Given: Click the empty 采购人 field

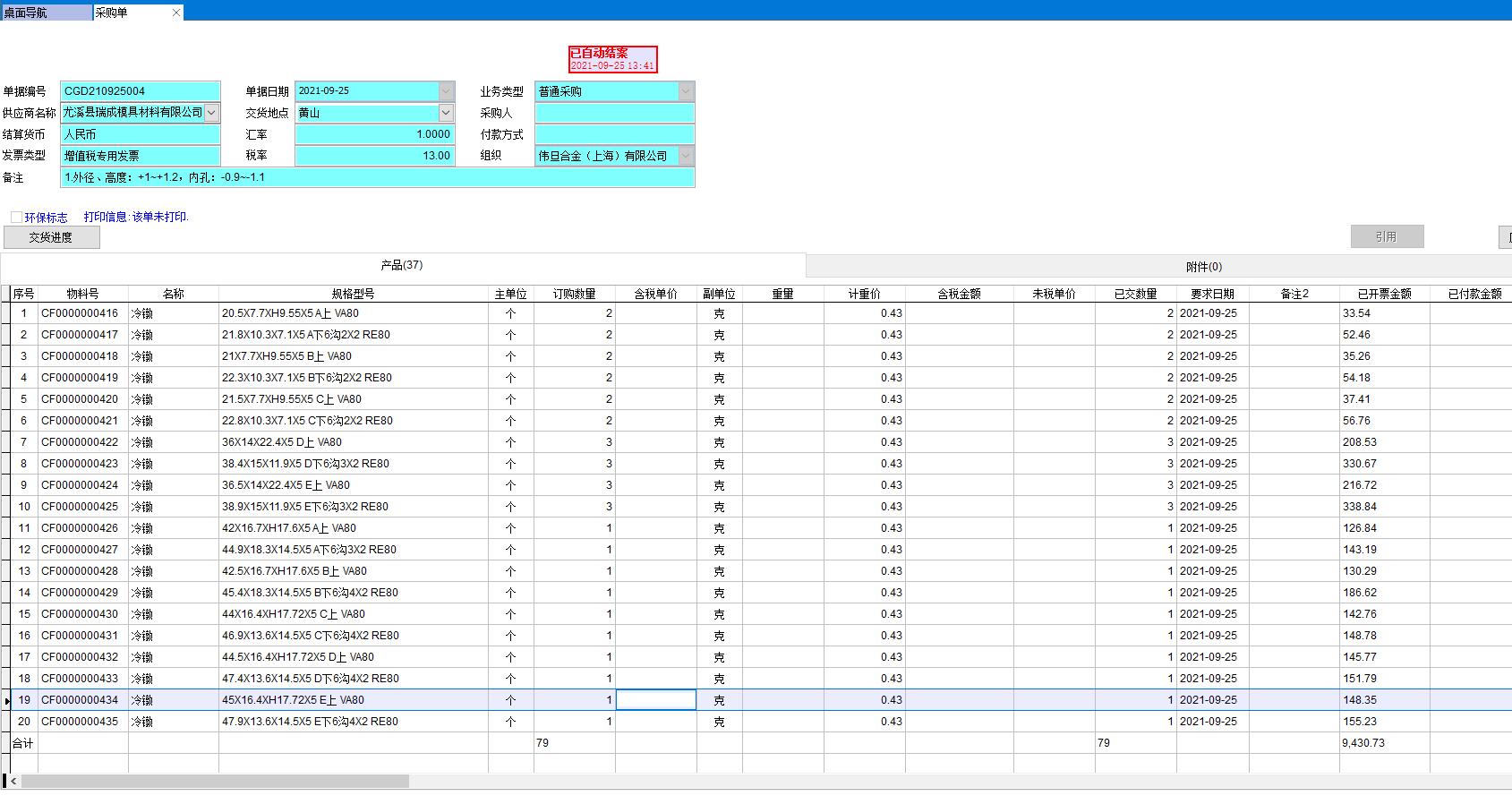Looking at the screenshot, I should tap(613, 113).
